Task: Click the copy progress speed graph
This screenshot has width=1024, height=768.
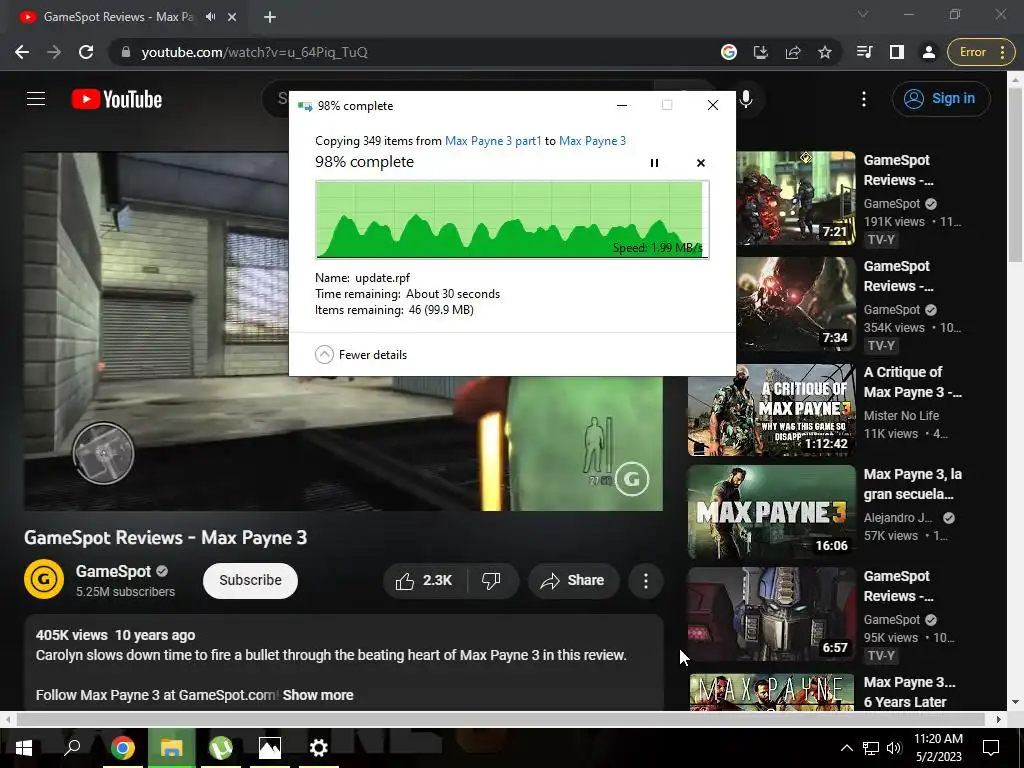Action: click(512, 220)
